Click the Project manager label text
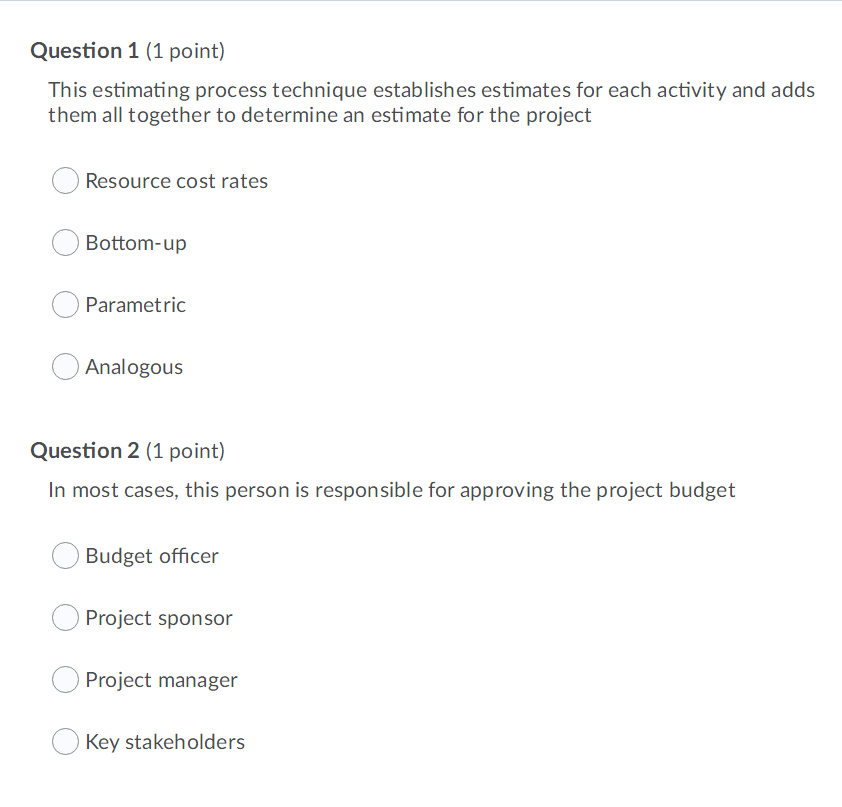The width and height of the screenshot is (842, 807). point(162,680)
